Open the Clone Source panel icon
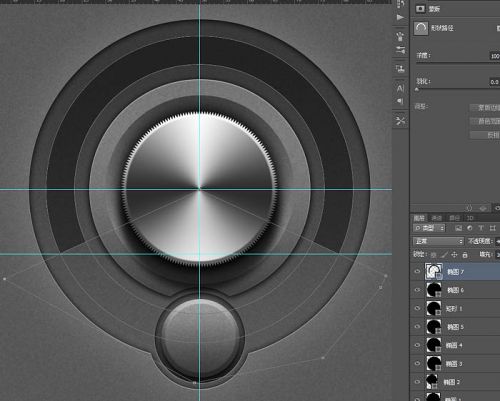The image size is (500, 401). point(400,69)
